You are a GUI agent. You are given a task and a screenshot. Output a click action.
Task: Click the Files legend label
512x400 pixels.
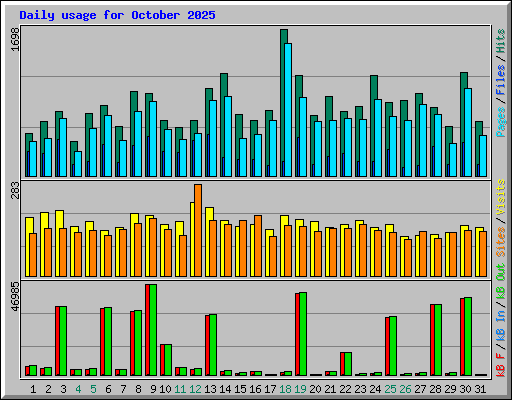(x=501, y=80)
